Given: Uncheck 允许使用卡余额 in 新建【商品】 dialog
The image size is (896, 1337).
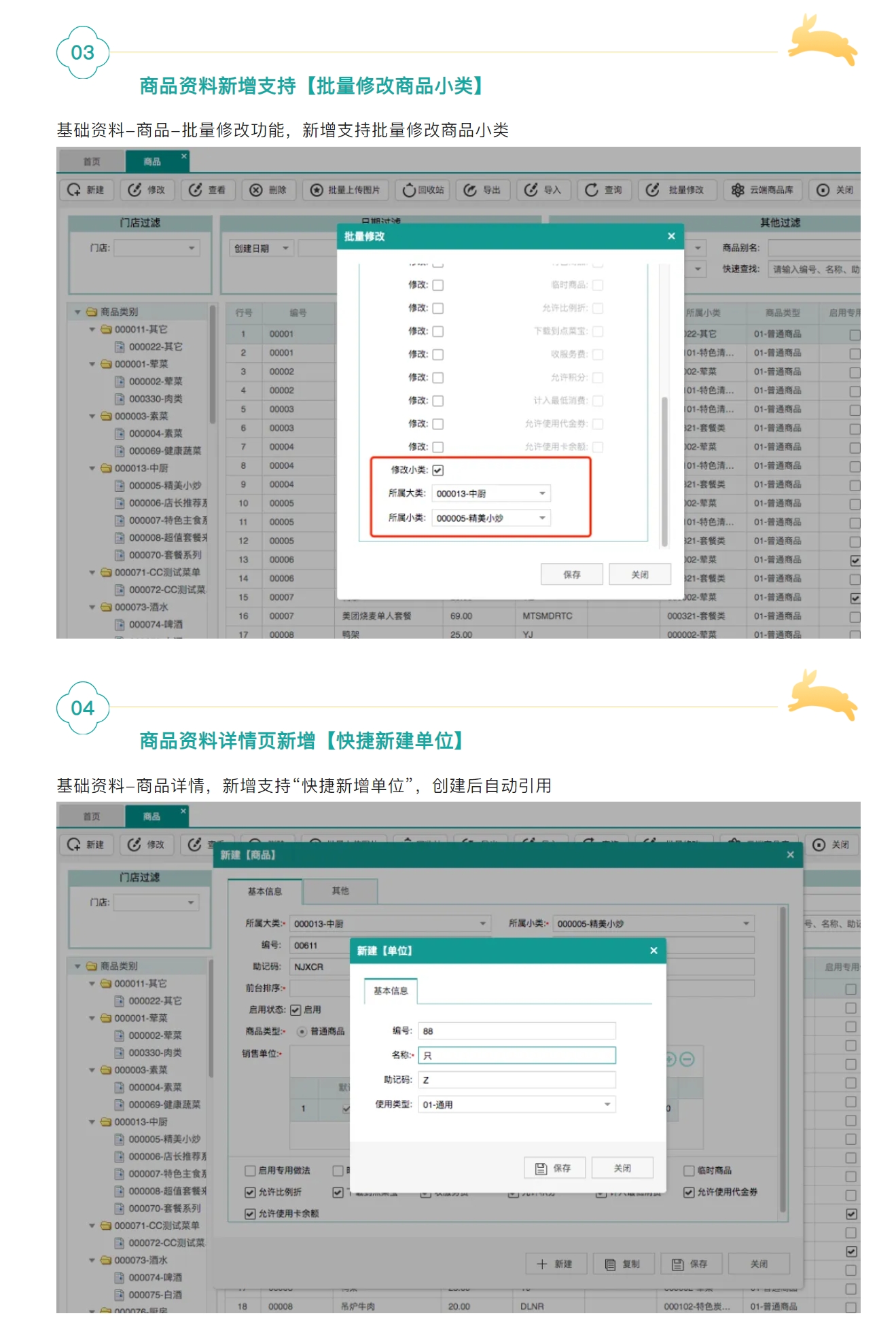Looking at the screenshot, I should coord(250,1213).
